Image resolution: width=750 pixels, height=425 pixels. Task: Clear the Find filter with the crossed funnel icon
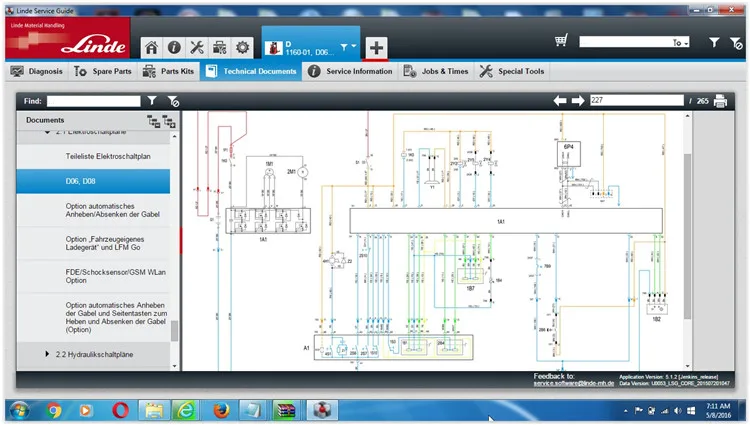pos(173,101)
